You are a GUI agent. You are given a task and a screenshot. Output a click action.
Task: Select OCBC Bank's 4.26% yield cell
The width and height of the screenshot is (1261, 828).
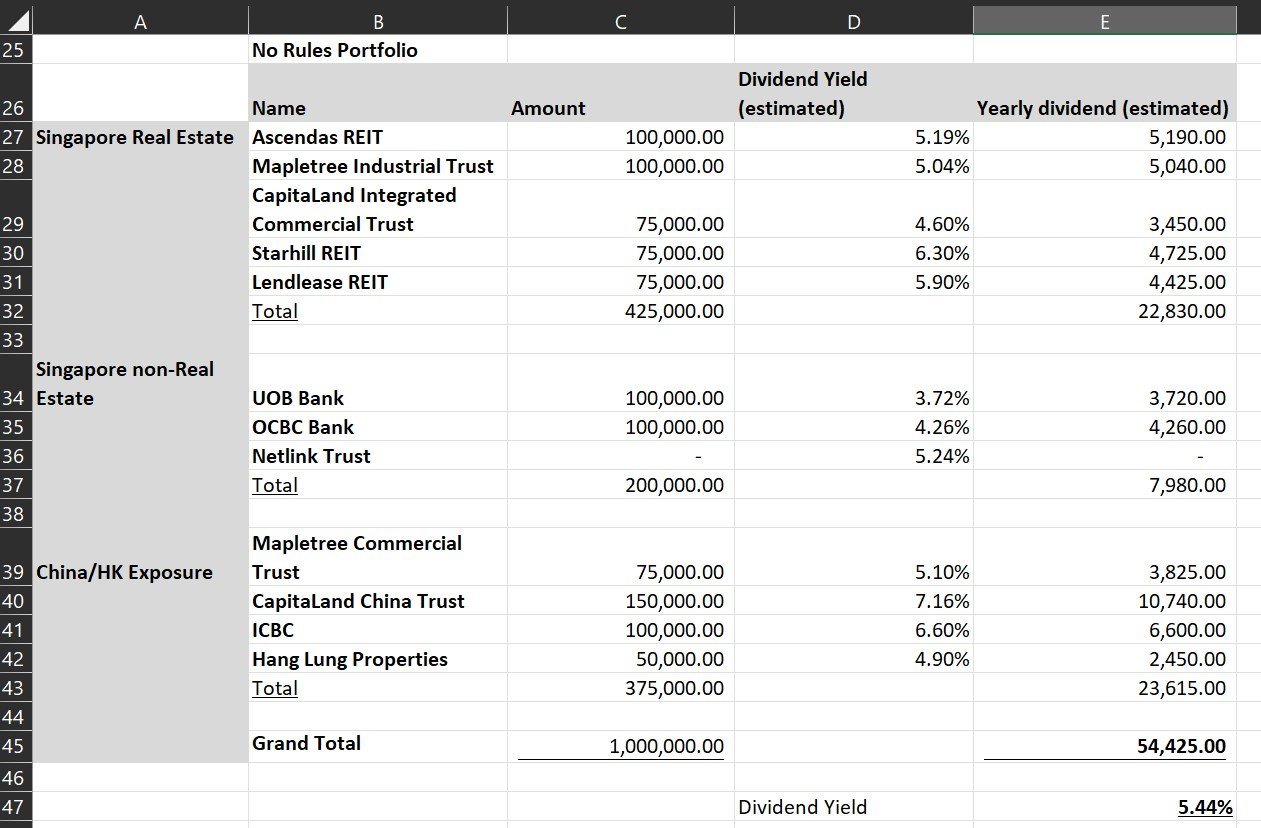tap(854, 428)
